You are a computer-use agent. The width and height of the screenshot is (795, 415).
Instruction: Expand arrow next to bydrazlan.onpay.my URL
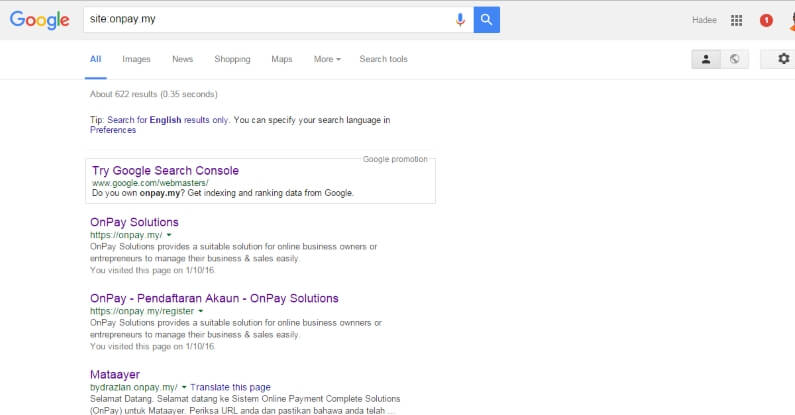(184, 387)
